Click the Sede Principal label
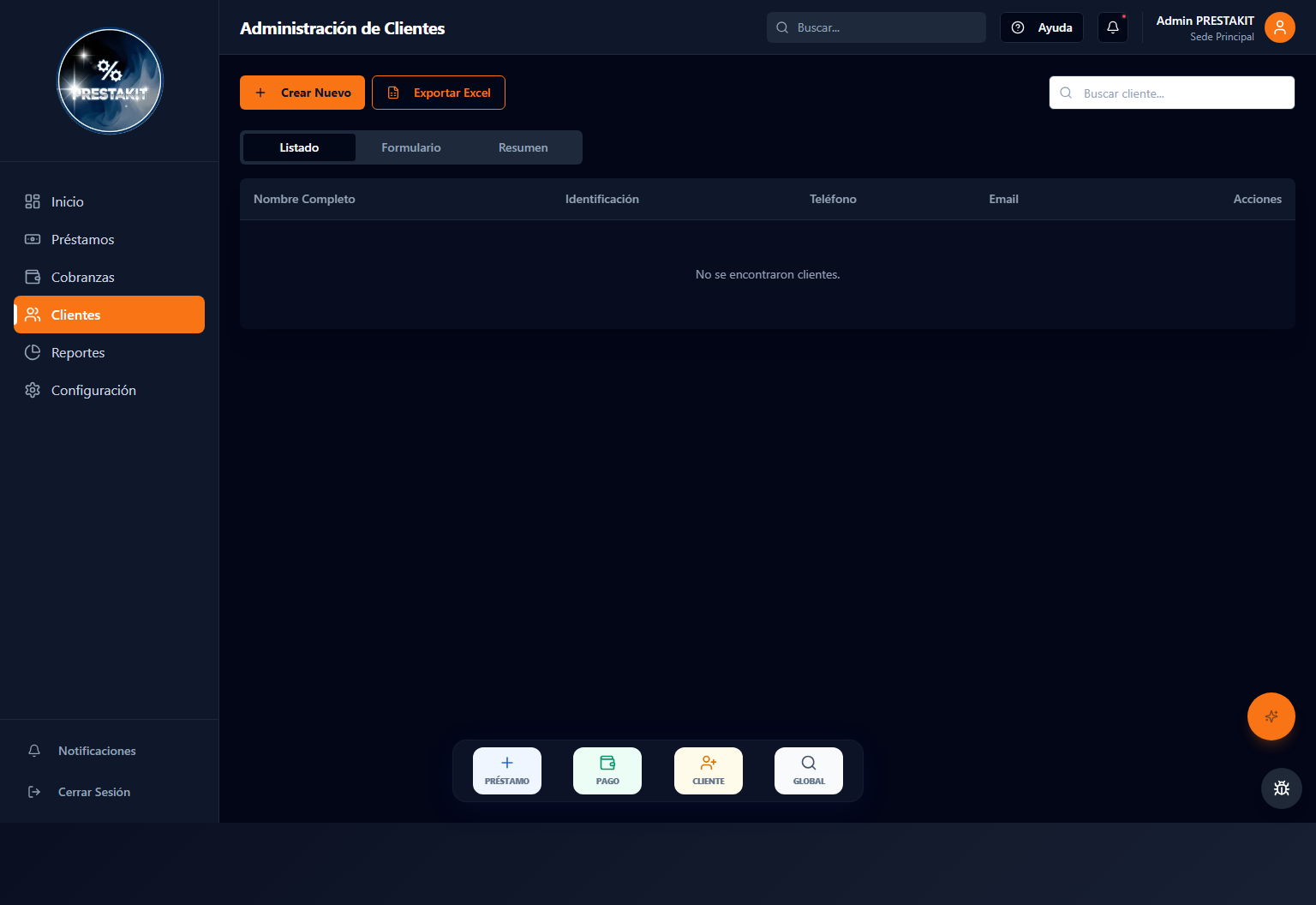Viewport: 1316px width, 905px height. click(x=1222, y=37)
